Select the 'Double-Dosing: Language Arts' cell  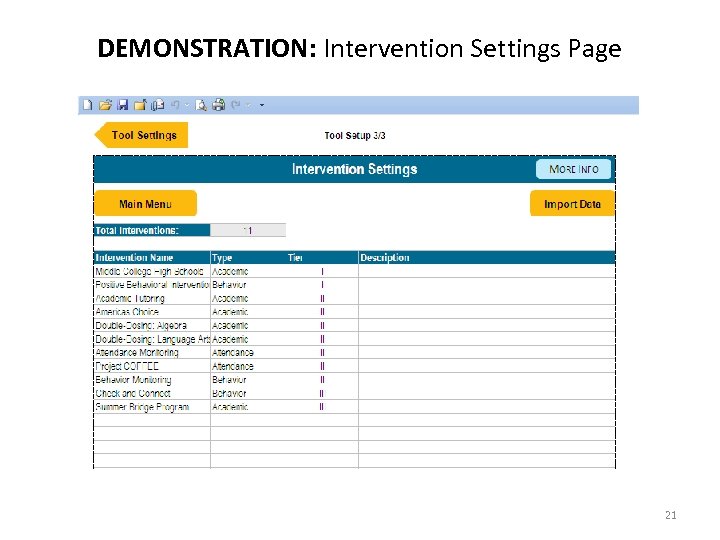(x=152, y=339)
